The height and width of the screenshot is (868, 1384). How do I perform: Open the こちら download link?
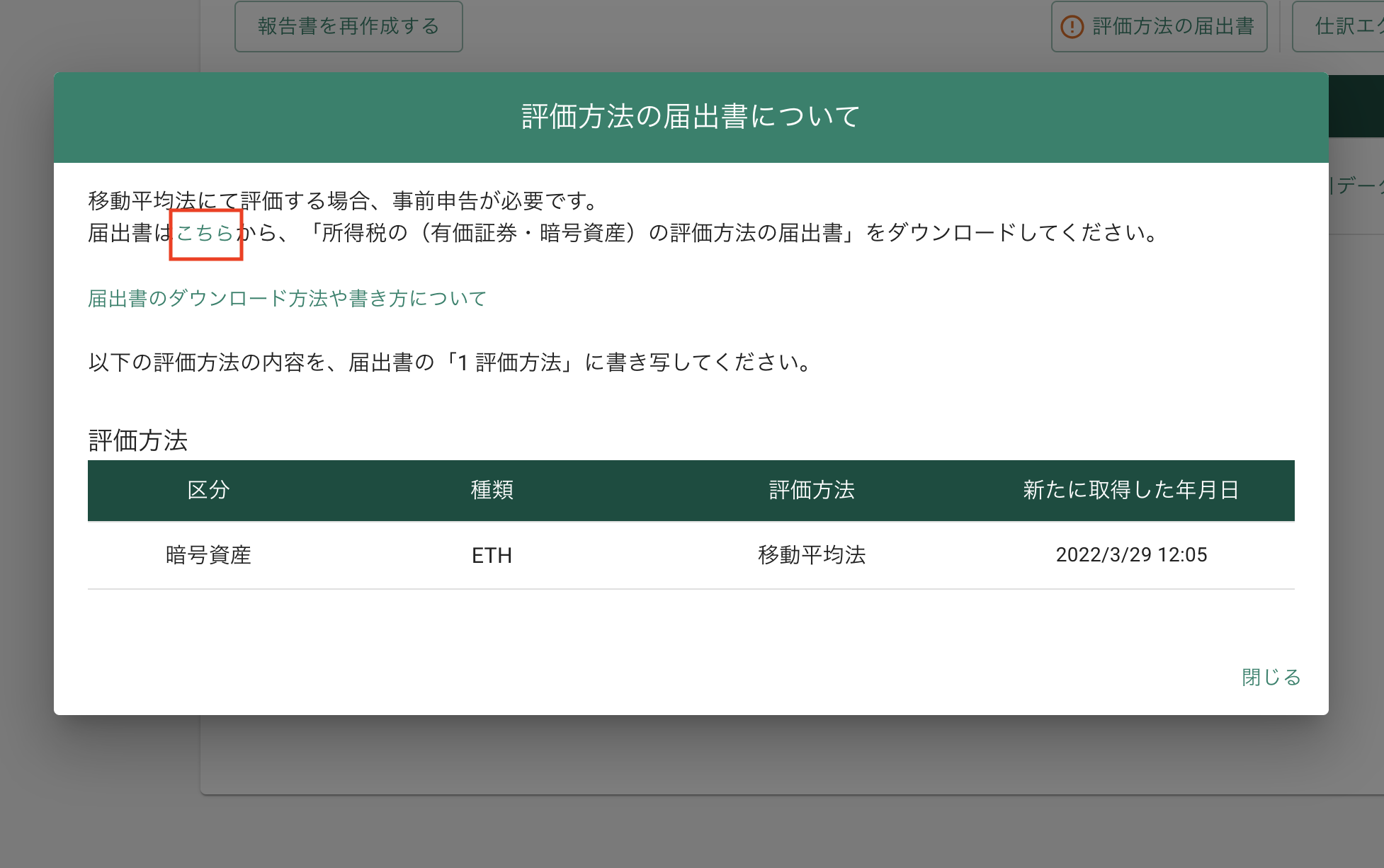point(206,234)
